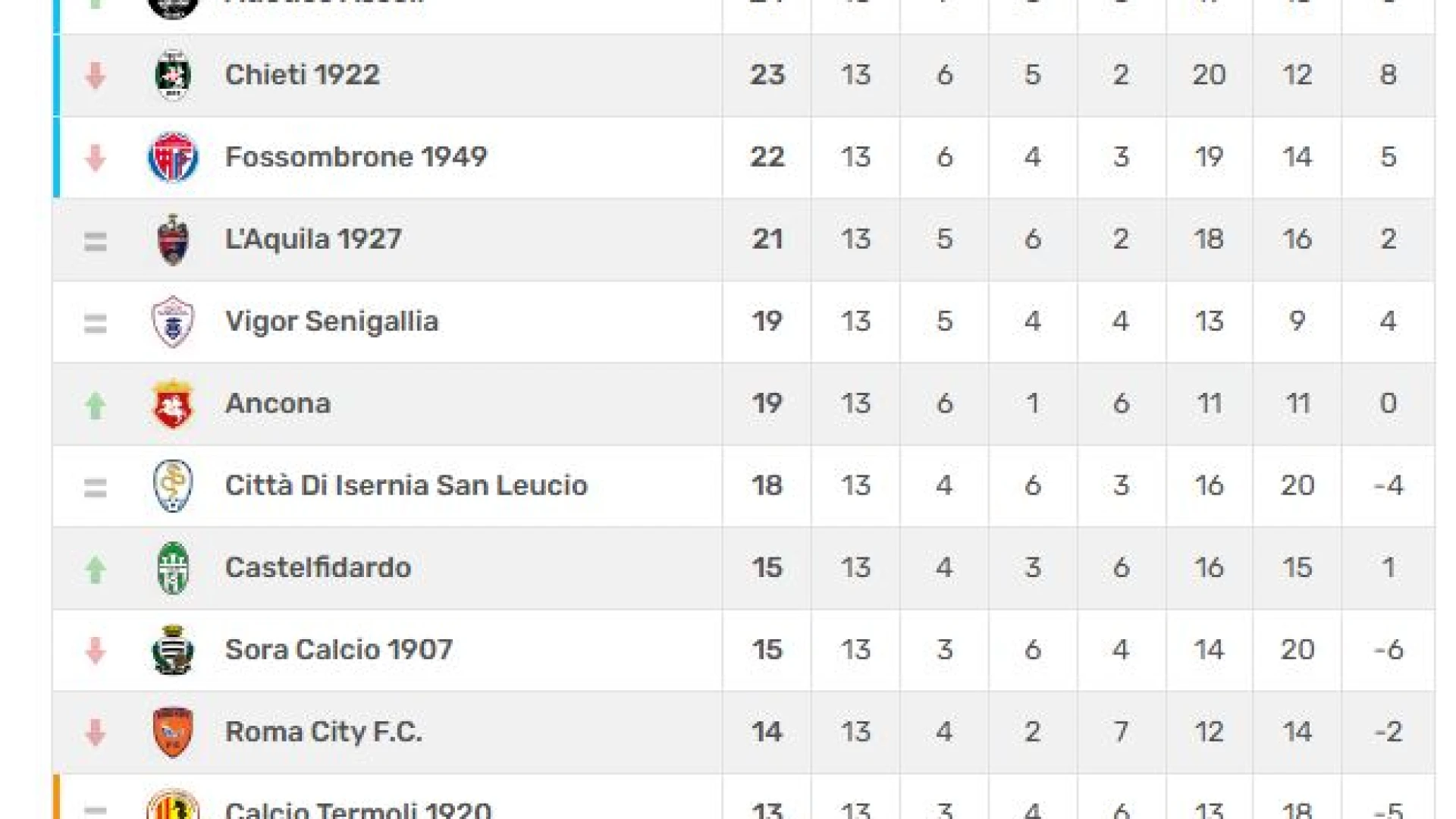This screenshot has height=819, width=1456.
Task: Click the Chieti 1922 team crest
Action: pyautogui.click(x=173, y=75)
